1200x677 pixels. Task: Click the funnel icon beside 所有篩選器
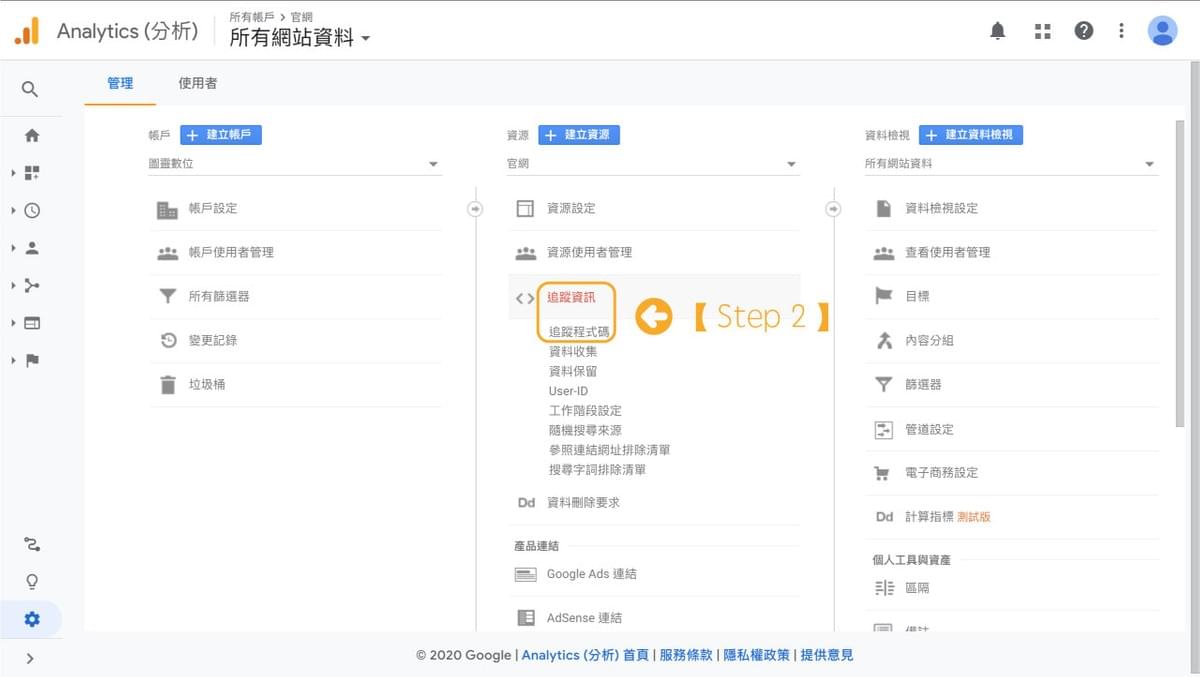point(168,296)
